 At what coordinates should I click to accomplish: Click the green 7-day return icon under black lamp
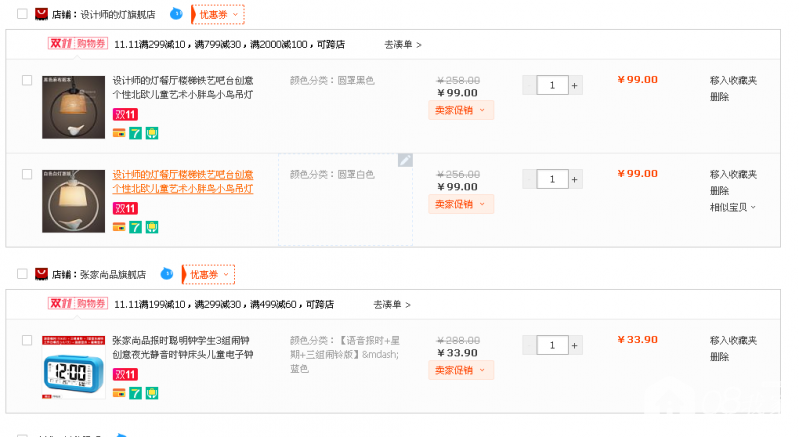pyautogui.click(x=135, y=132)
